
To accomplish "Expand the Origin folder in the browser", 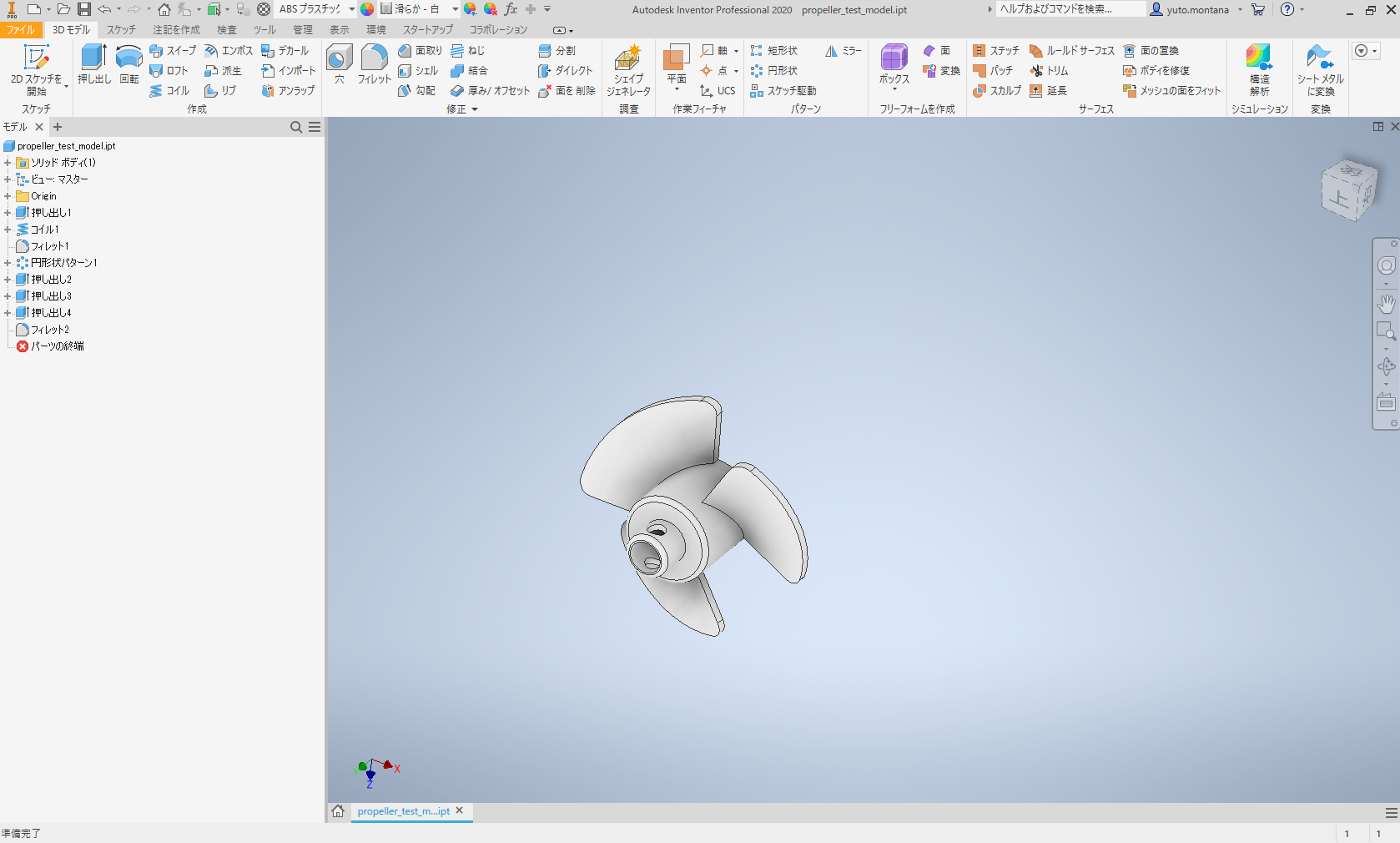I will (x=8, y=195).
